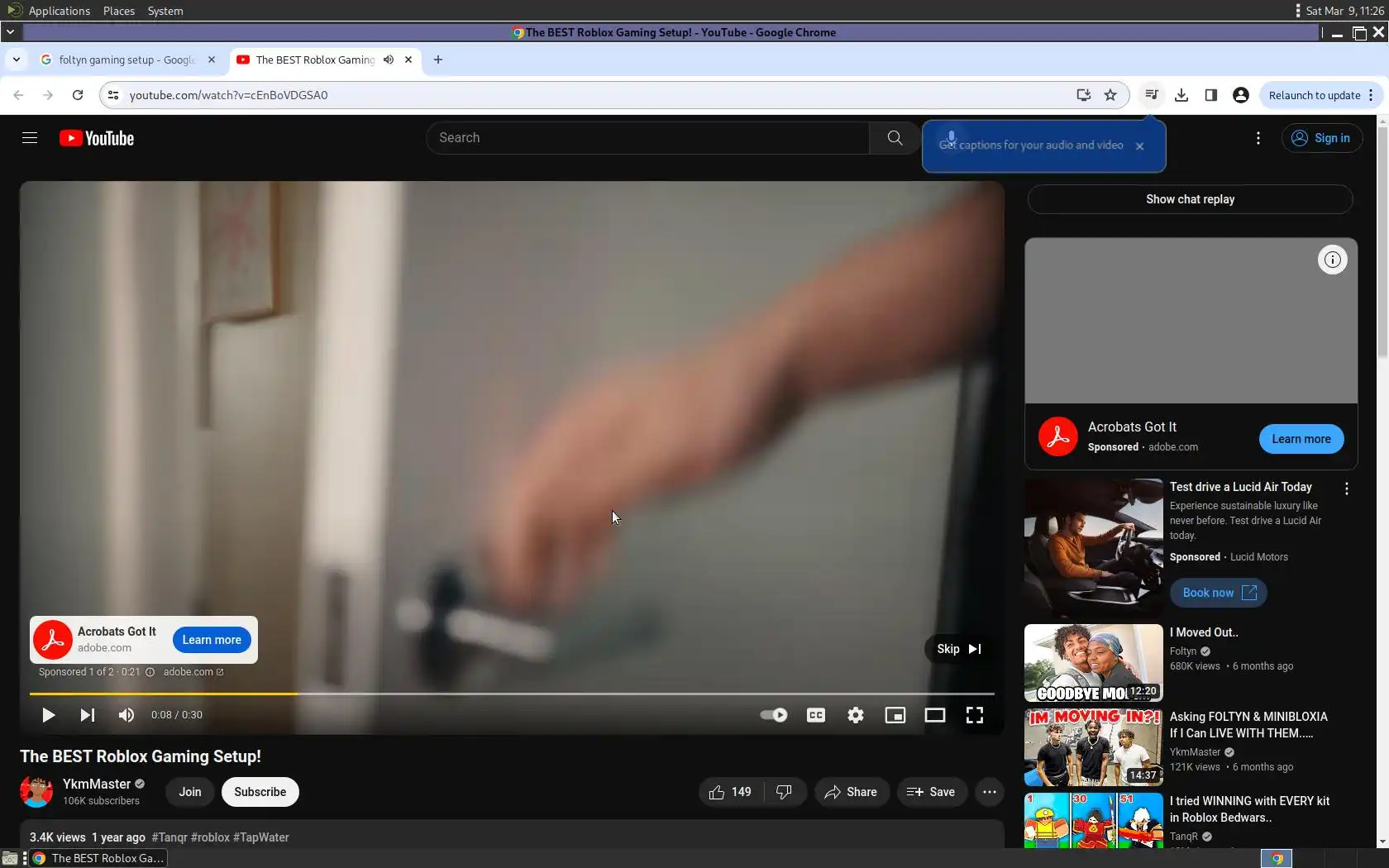The image size is (1389, 868).
Task: Open Chrome downloads icon
Action: click(x=1181, y=95)
